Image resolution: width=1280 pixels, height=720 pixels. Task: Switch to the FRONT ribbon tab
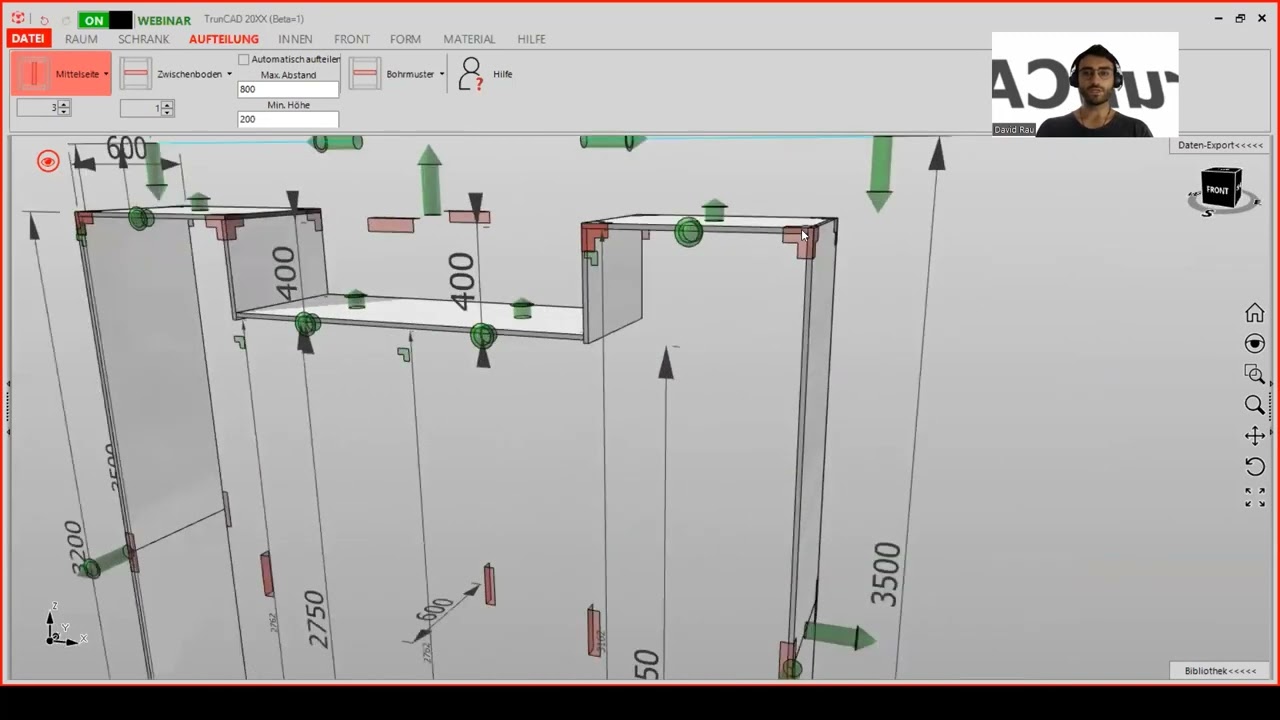point(352,39)
